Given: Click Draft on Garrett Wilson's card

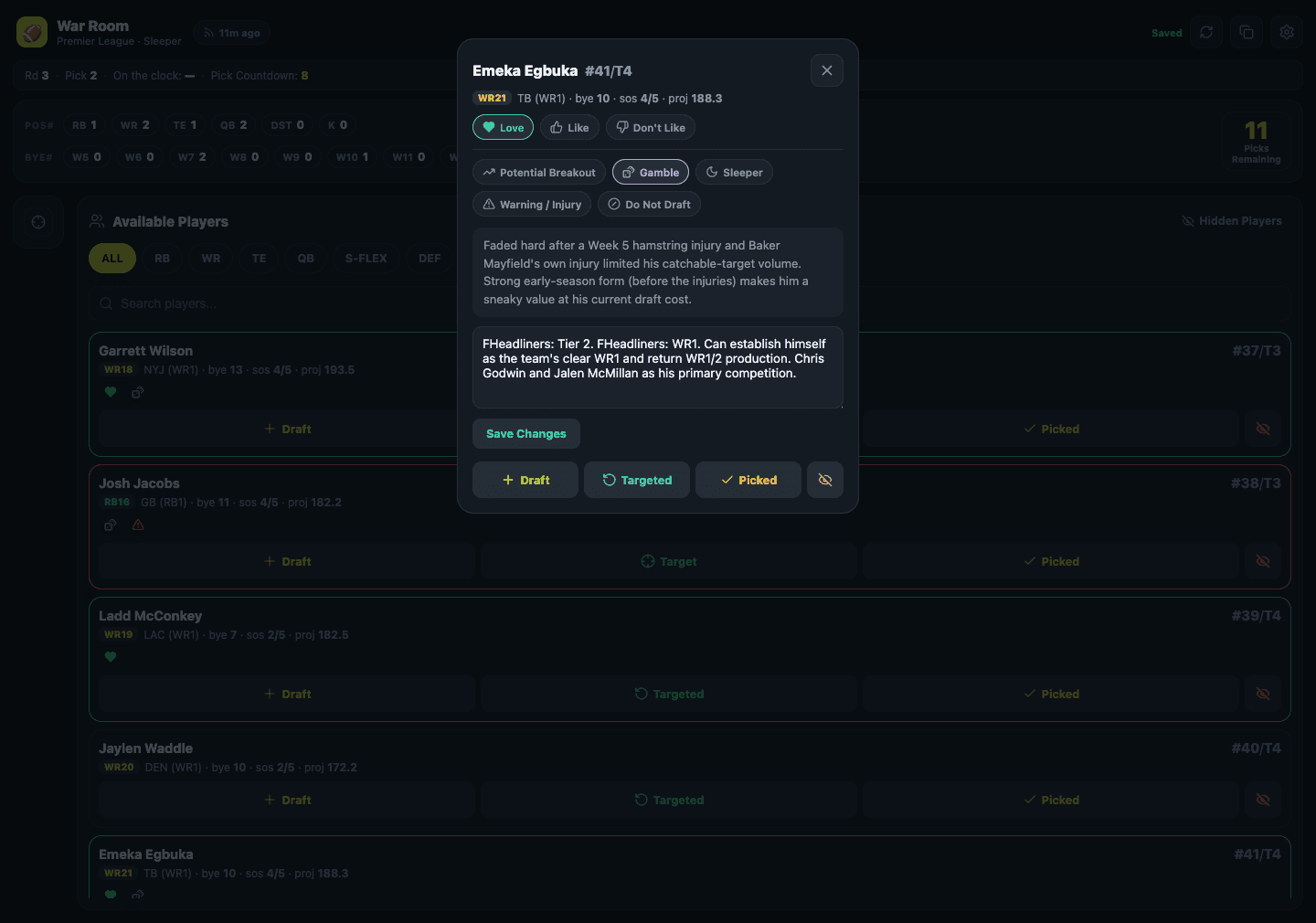Looking at the screenshot, I should (x=287, y=429).
